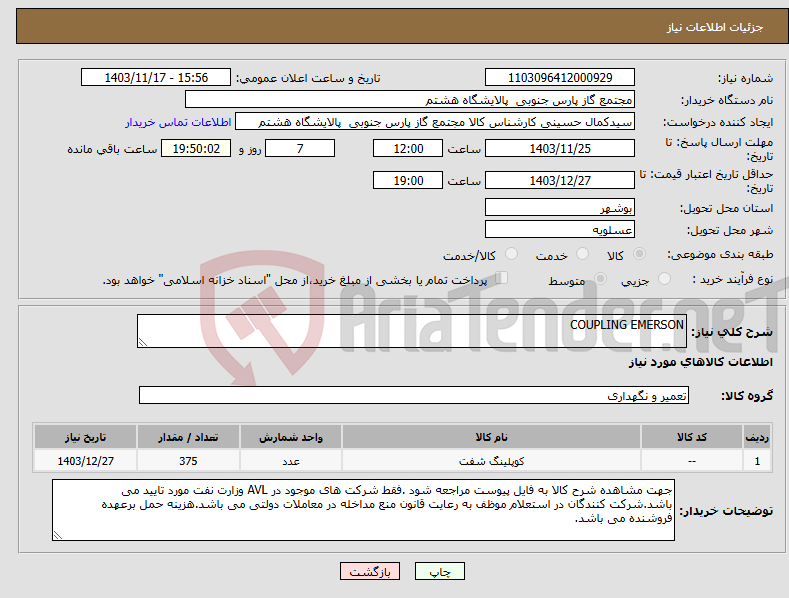Click the جزئیات اطلاعات نیاز header title
The image size is (789, 598).
pyautogui.click(x=715, y=27)
